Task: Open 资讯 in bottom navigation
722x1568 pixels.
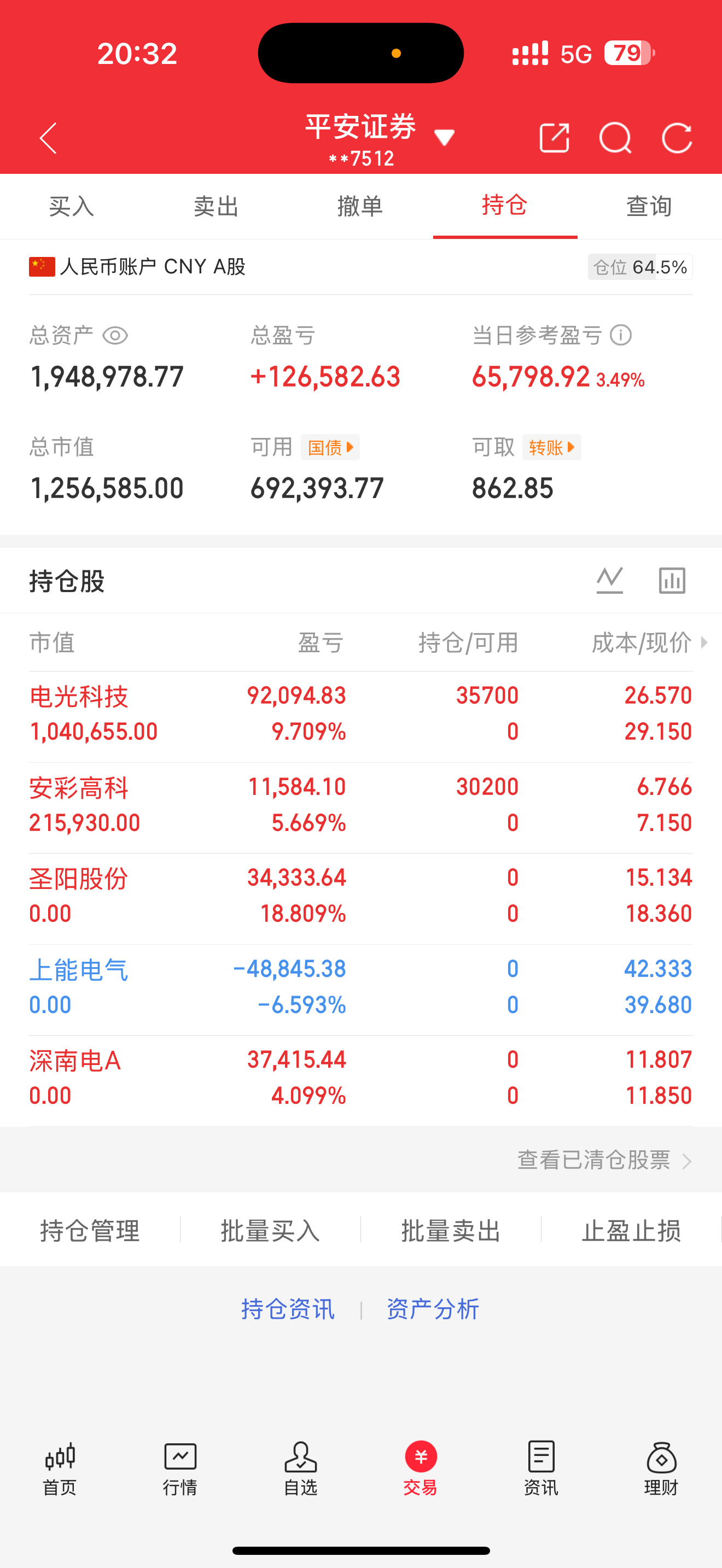Action: (541, 1469)
